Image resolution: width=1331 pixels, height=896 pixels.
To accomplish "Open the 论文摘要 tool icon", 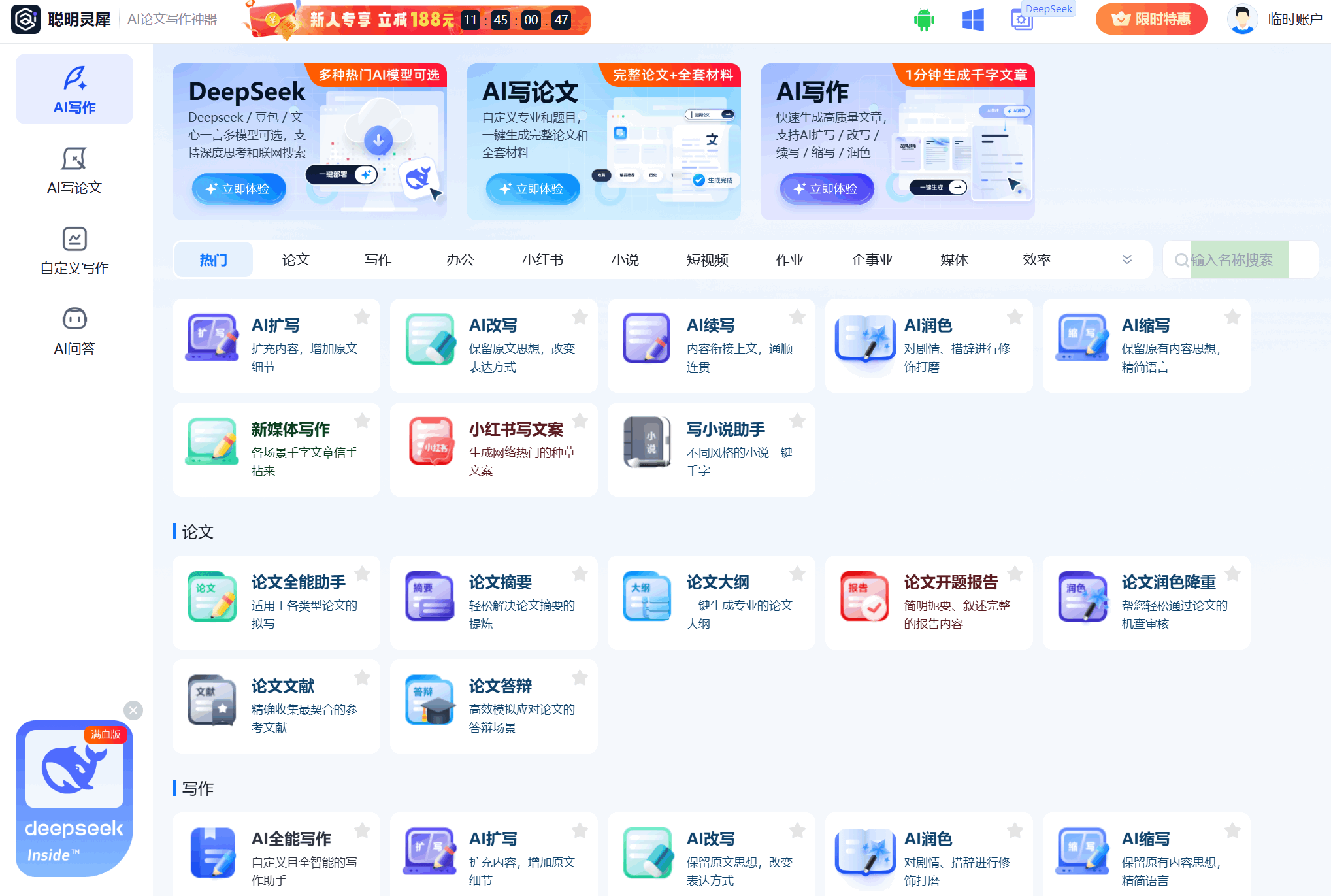I will coord(429,595).
